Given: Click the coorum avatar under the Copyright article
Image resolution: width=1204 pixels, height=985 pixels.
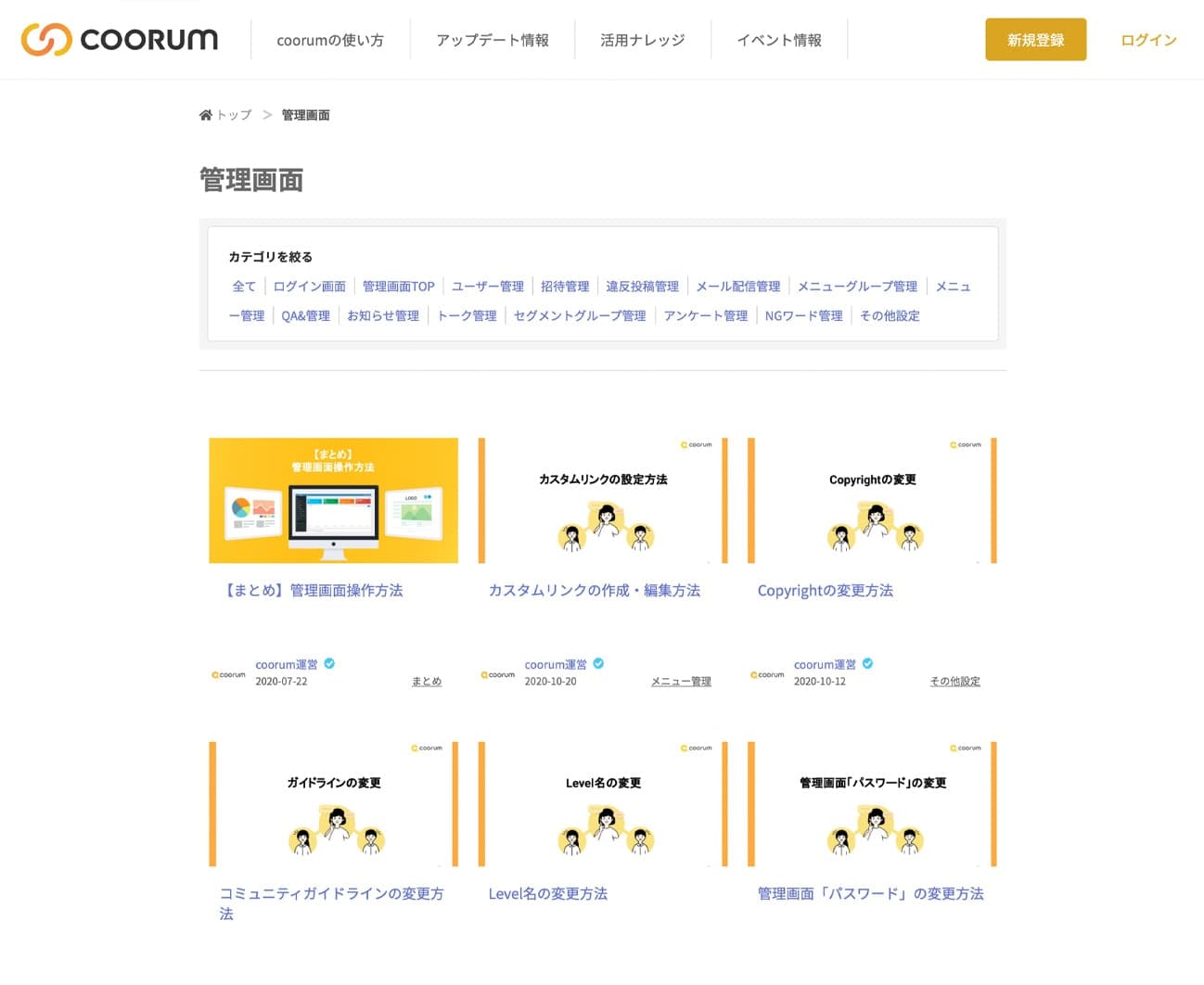Looking at the screenshot, I should 767,674.
